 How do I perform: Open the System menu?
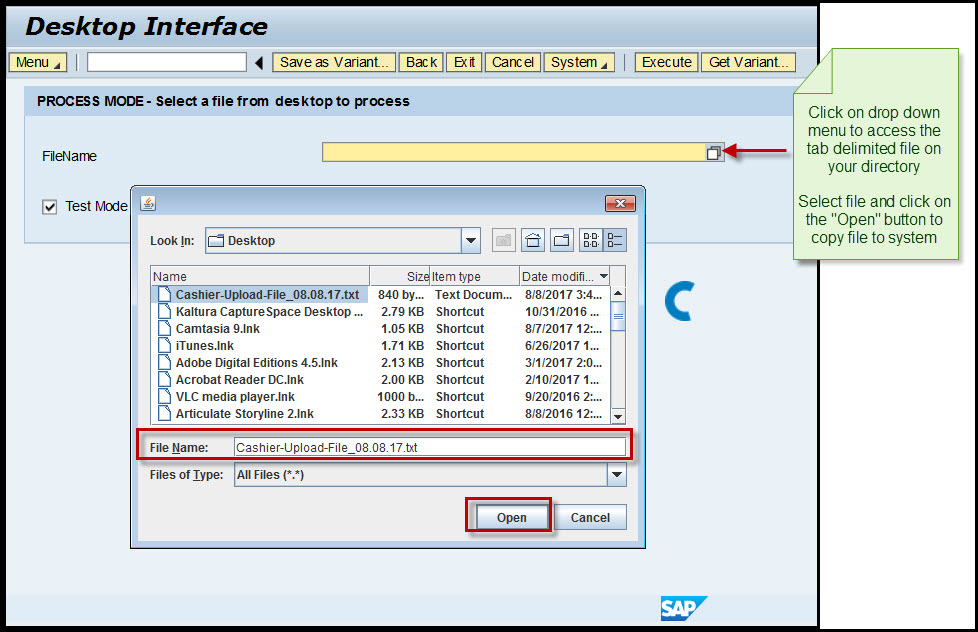pyautogui.click(x=578, y=62)
